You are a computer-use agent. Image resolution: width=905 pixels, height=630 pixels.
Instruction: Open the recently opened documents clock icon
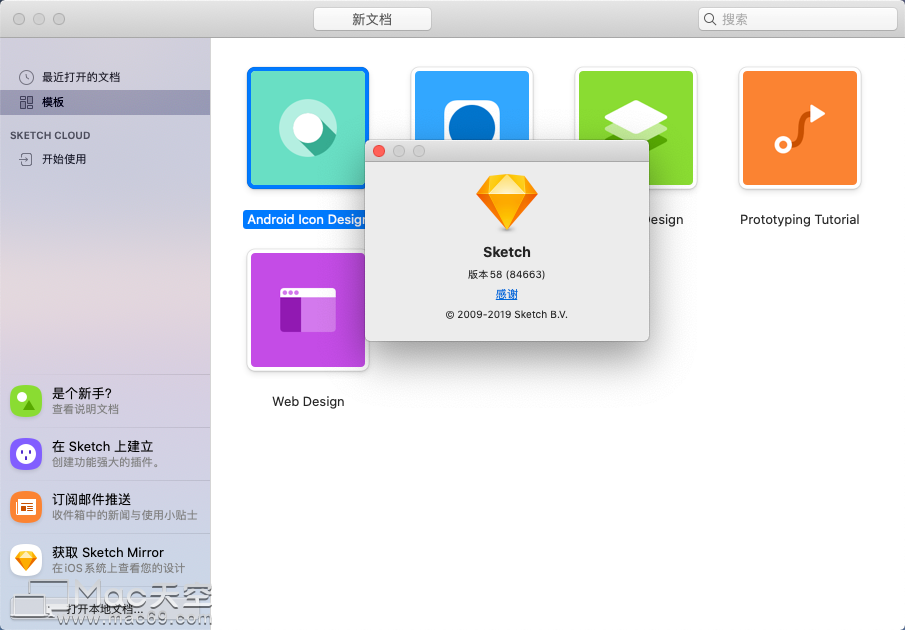point(26,77)
